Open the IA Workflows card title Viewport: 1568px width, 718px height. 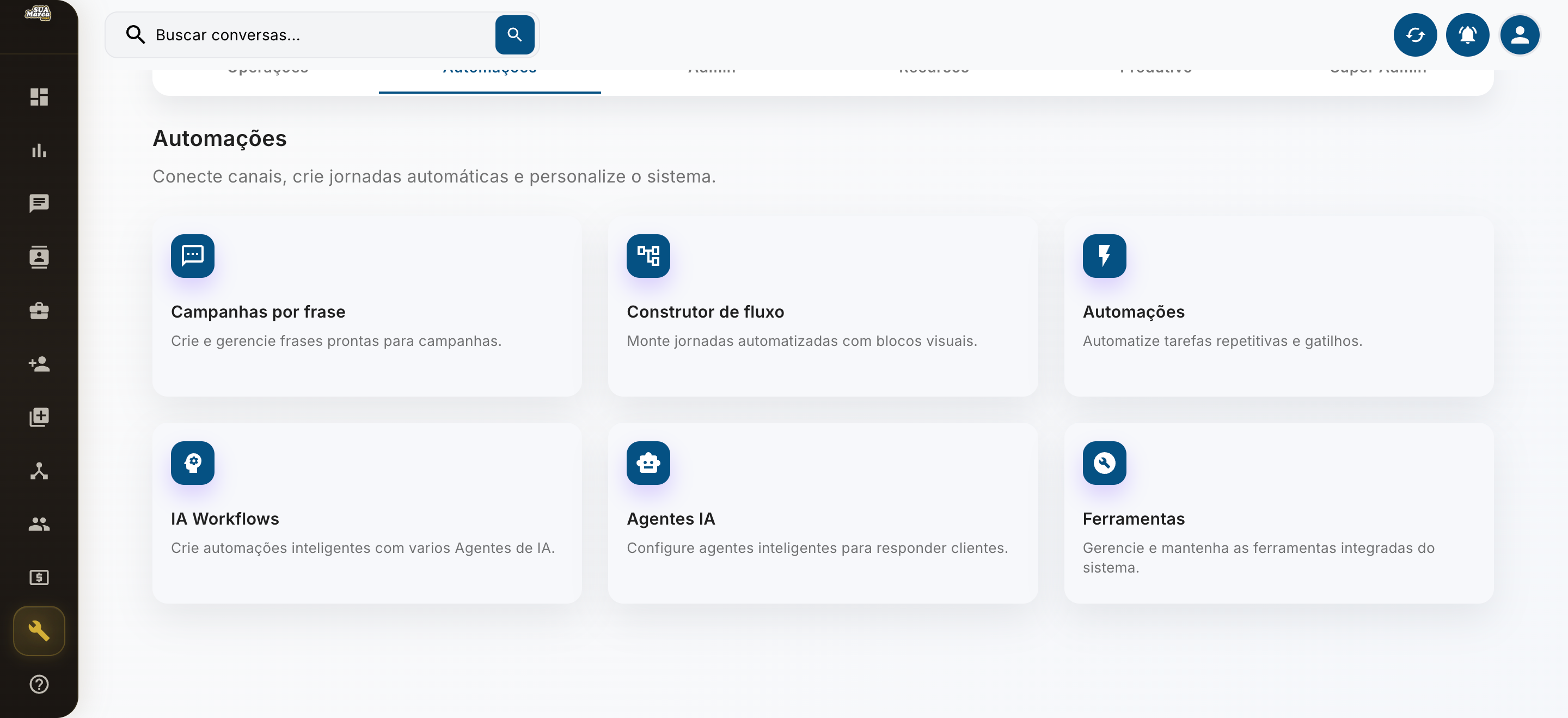[225, 519]
